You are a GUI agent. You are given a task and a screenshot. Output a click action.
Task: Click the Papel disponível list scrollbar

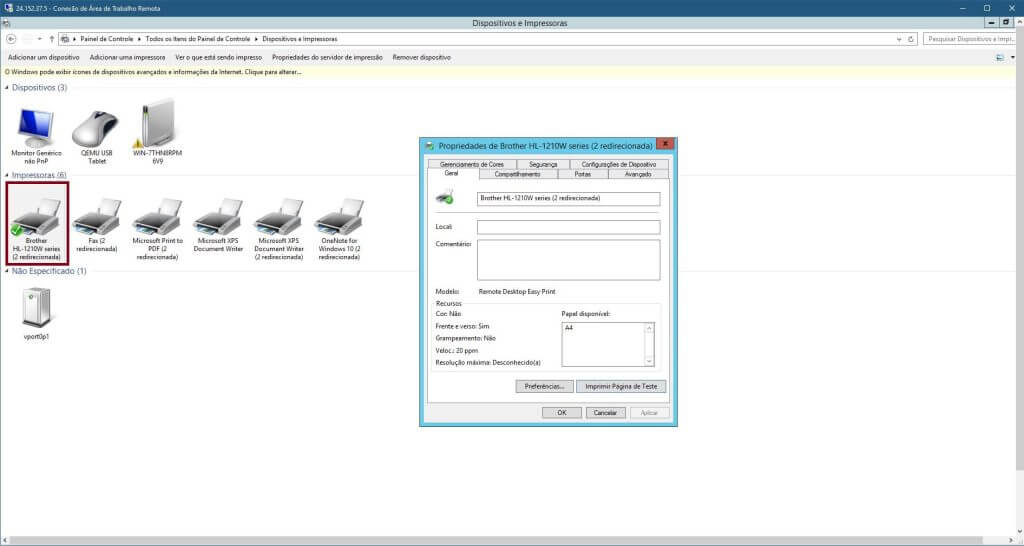point(648,344)
